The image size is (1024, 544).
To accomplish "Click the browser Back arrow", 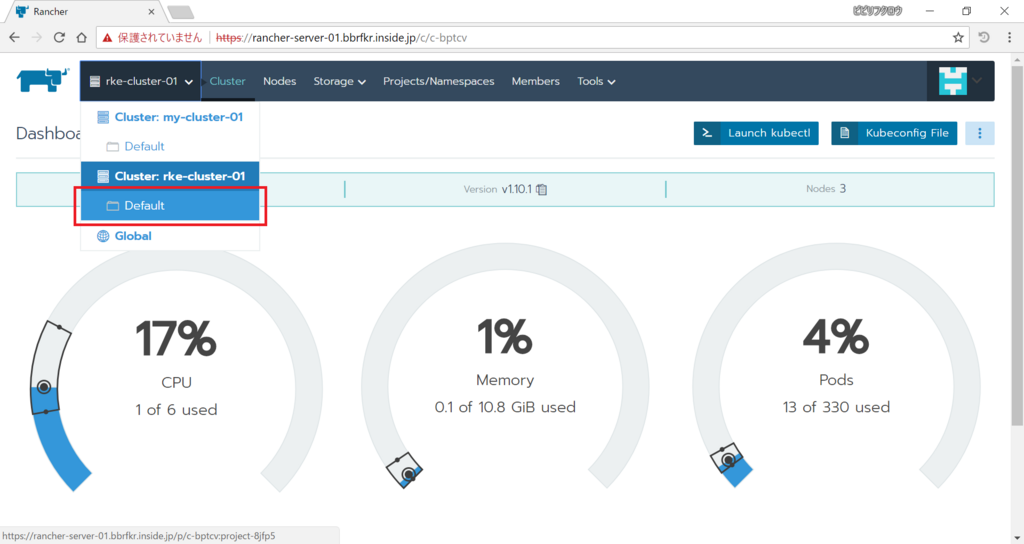I will pos(14,37).
